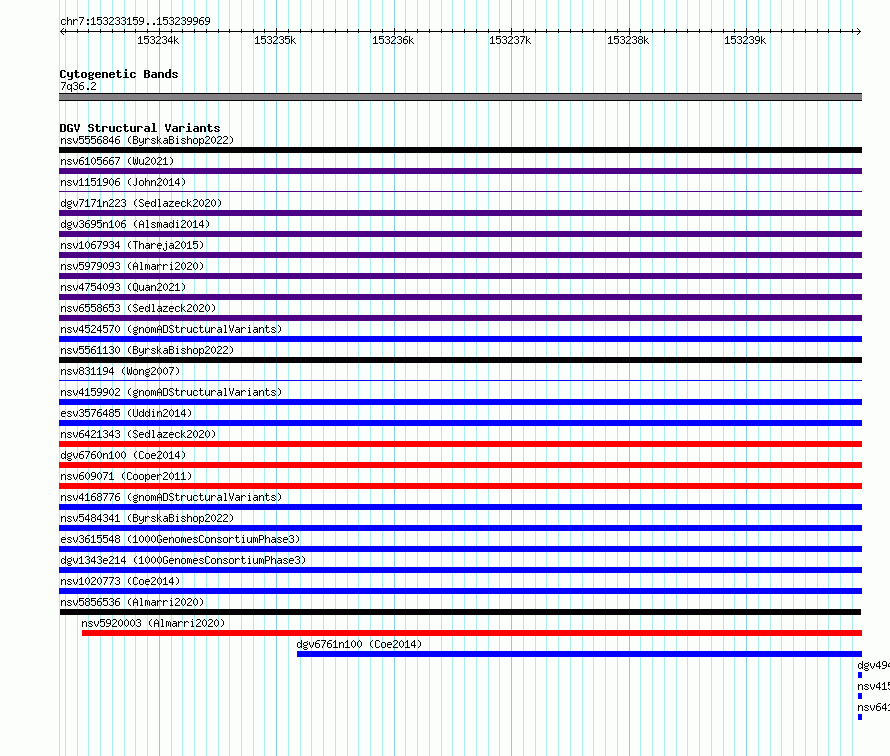Open nsv1020773 (Coe2014) variant
The height and width of the screenshot is (756, 890).
[120, 581]
